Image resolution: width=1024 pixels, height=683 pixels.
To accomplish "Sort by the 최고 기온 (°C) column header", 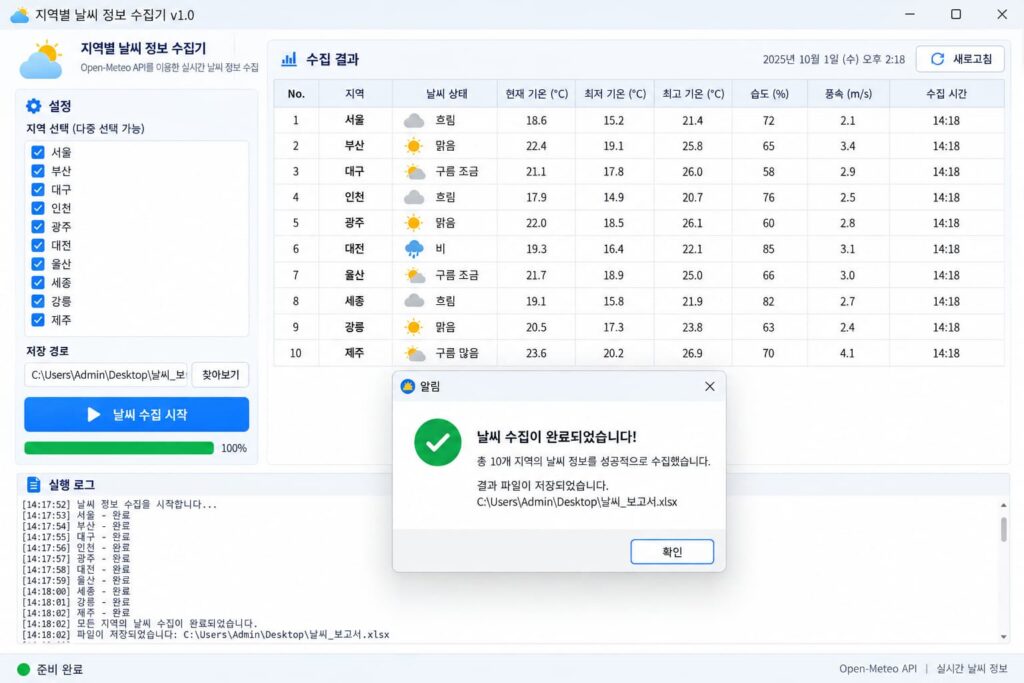I will 693,94.
